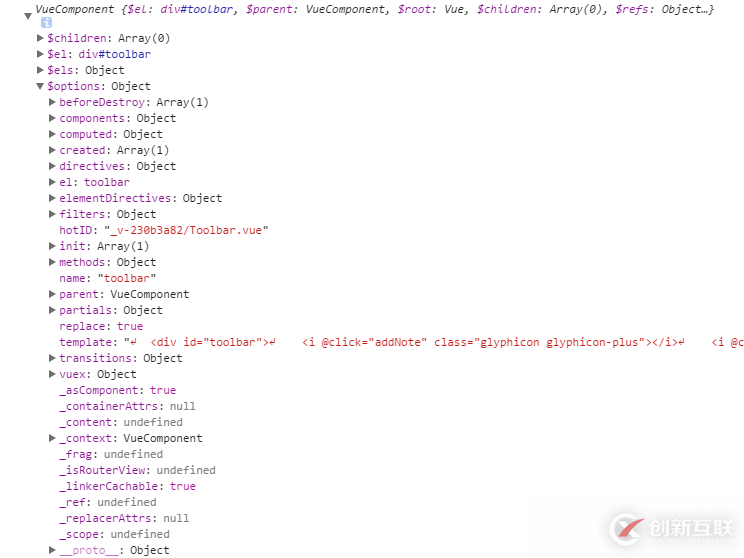Expand the partials Object property
Screen dimensions: 744x558
coord(52,310)
